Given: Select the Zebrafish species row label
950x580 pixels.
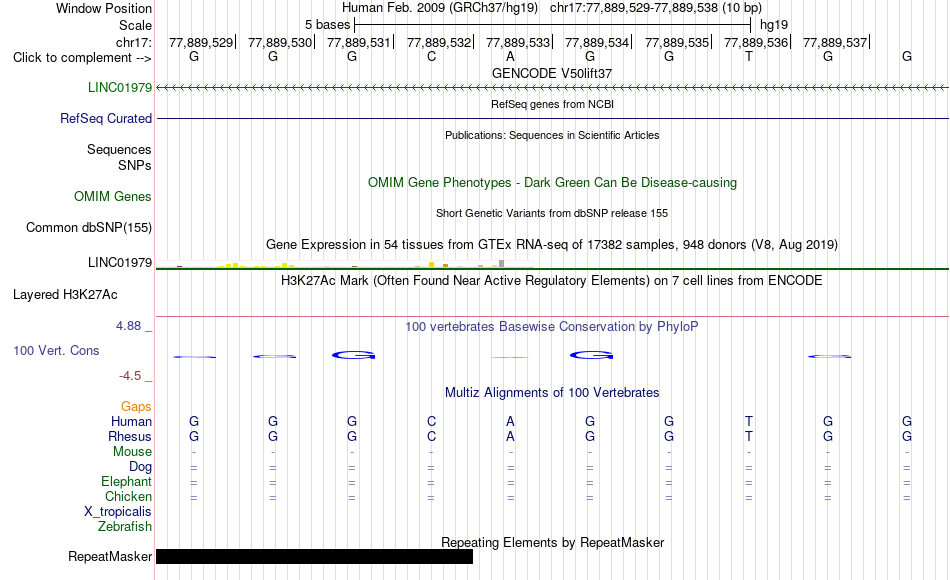Looking at the screenshot, I should tap(125, 526).
